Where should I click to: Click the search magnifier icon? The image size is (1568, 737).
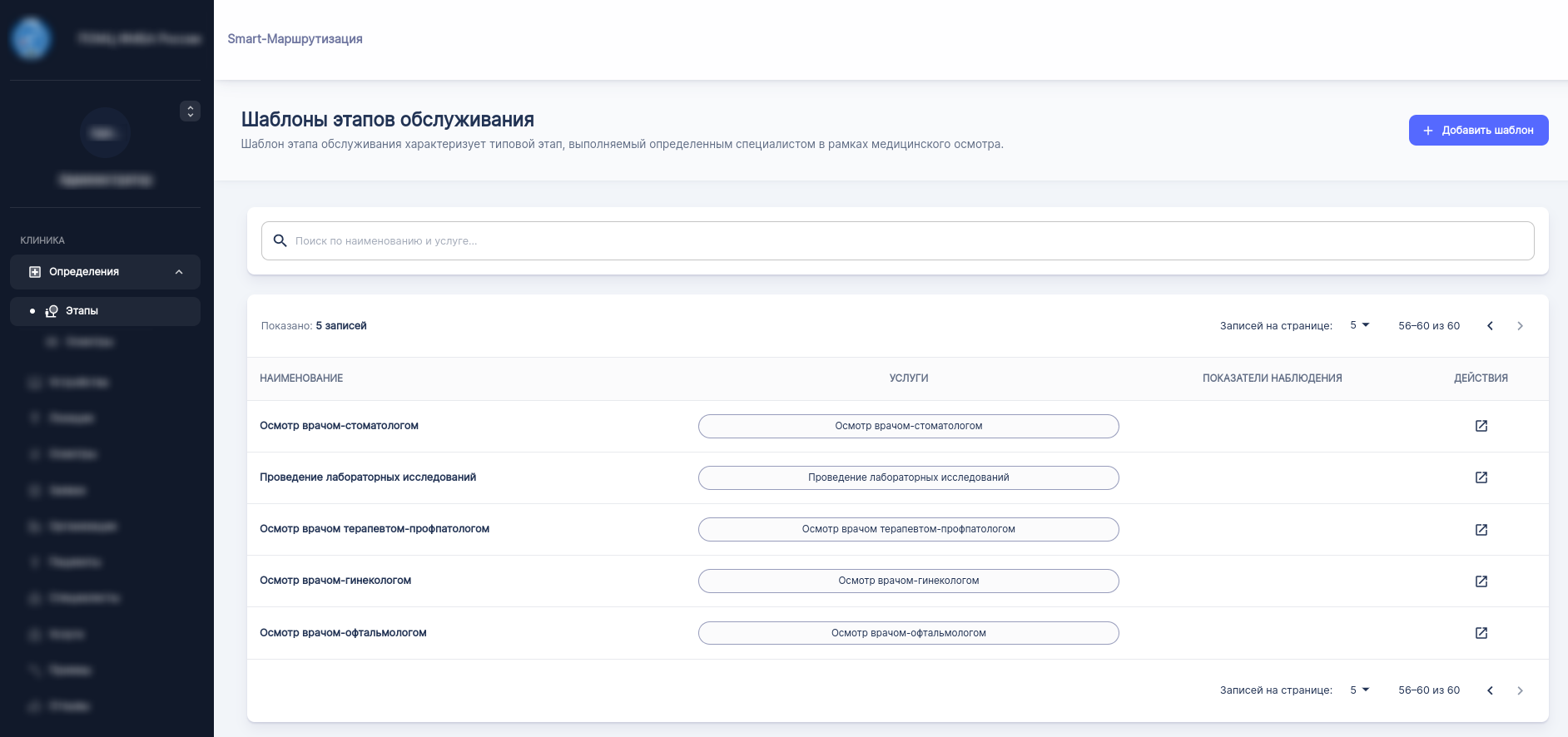pos(280,240)
